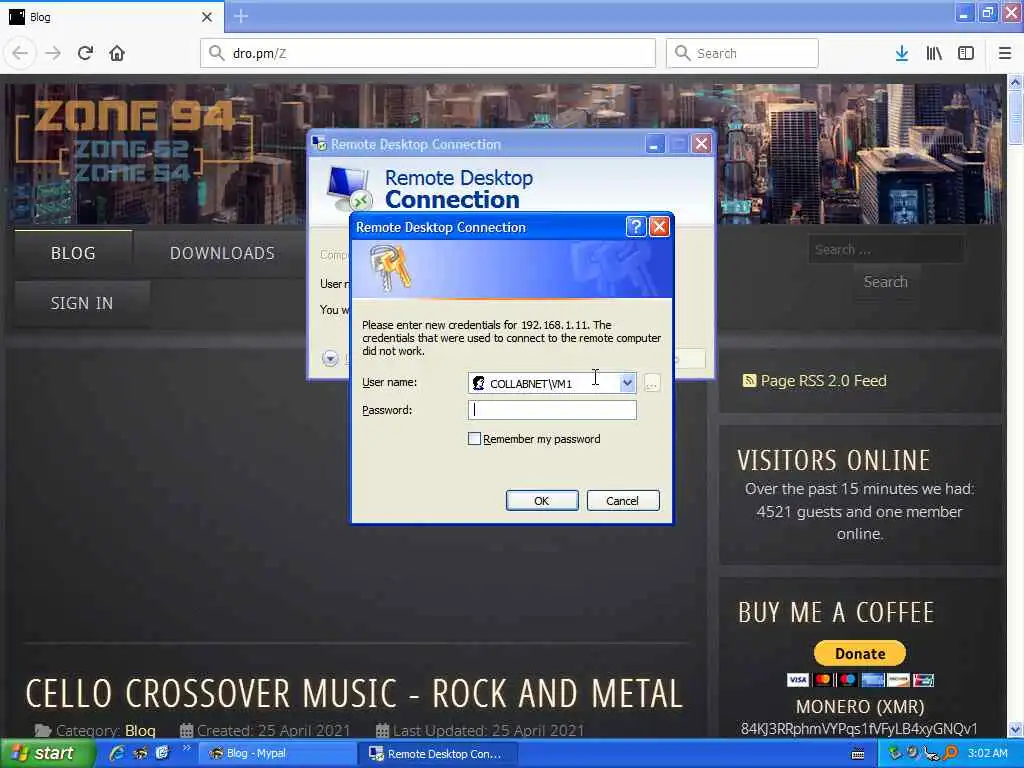Click the orange magnifier tray icon
Viewport: 1024px width, 768px height.
pyautogui.click(x=951, y=753)
